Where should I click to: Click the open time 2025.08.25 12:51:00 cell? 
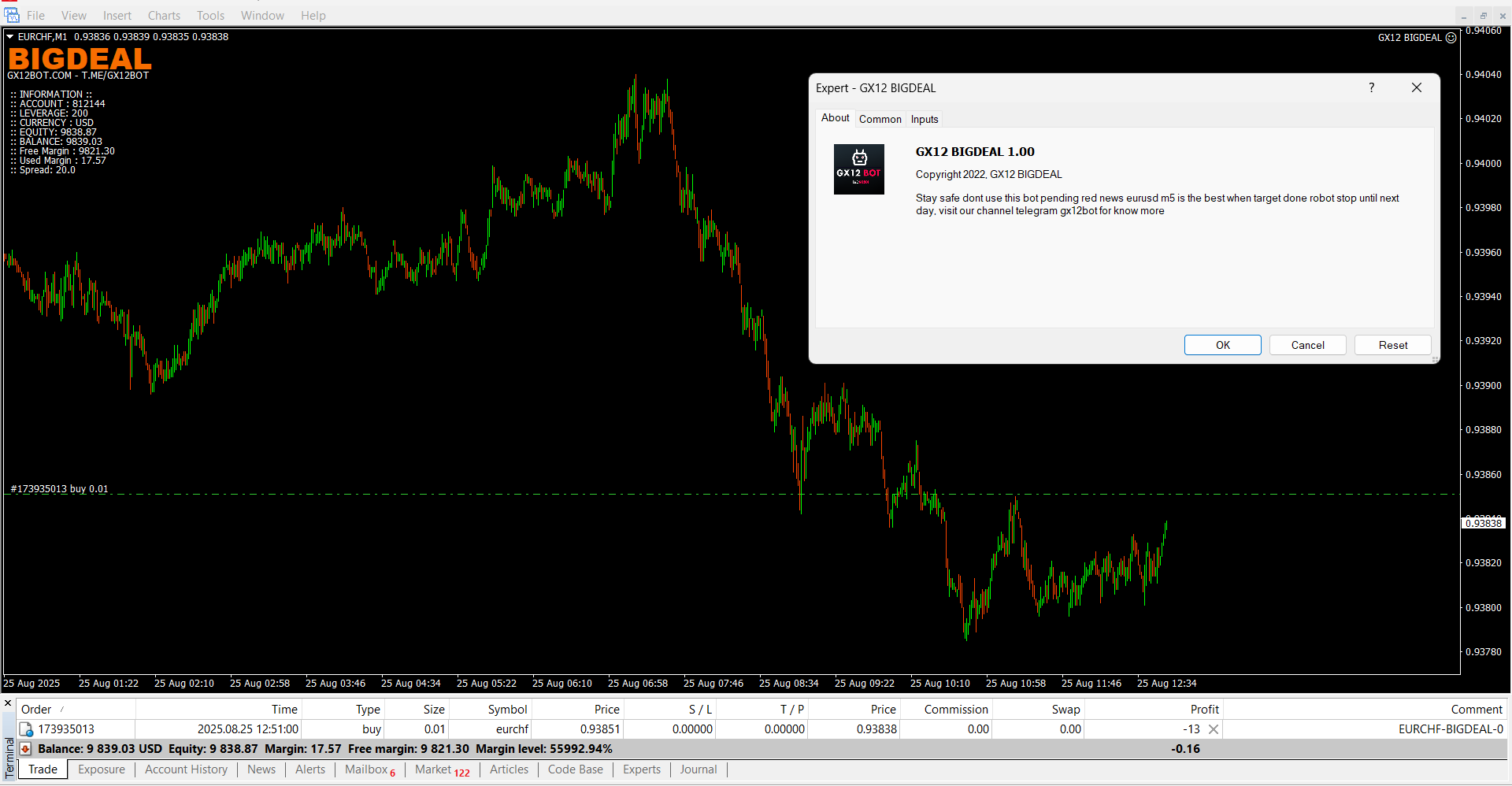pos(218,729)
